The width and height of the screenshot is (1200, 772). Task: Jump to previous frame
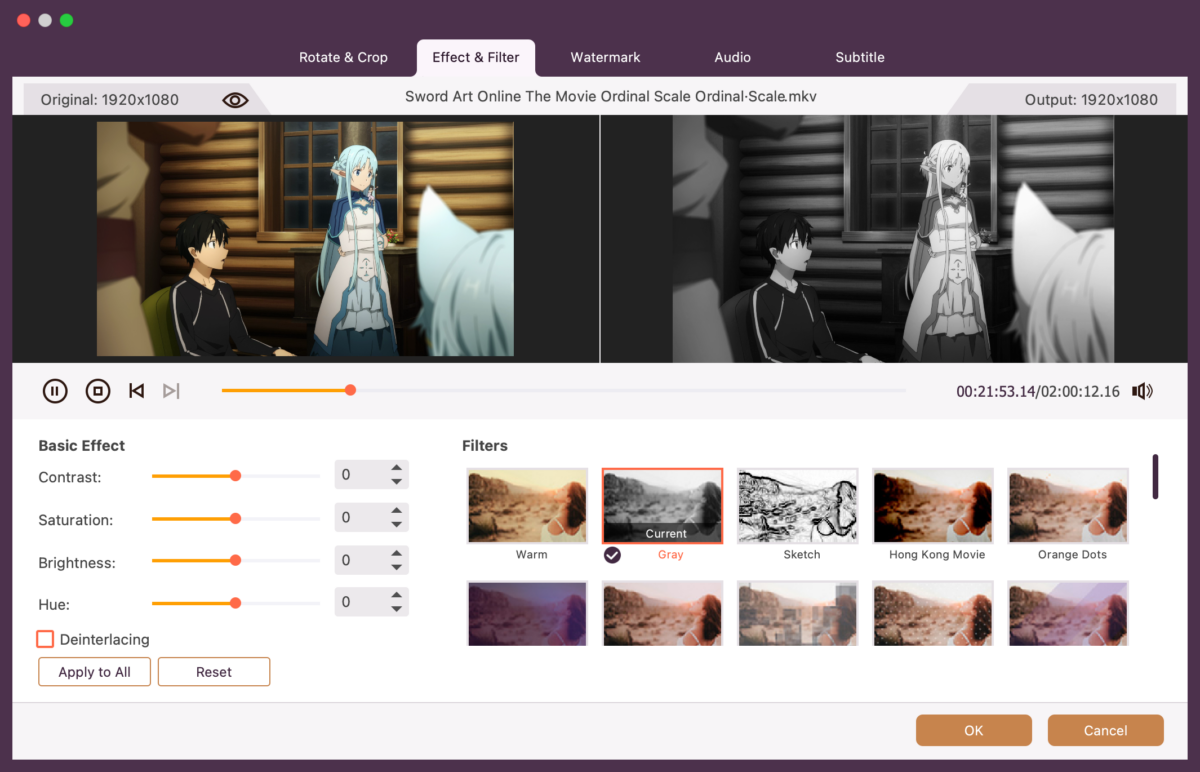[x=137, y=391]
